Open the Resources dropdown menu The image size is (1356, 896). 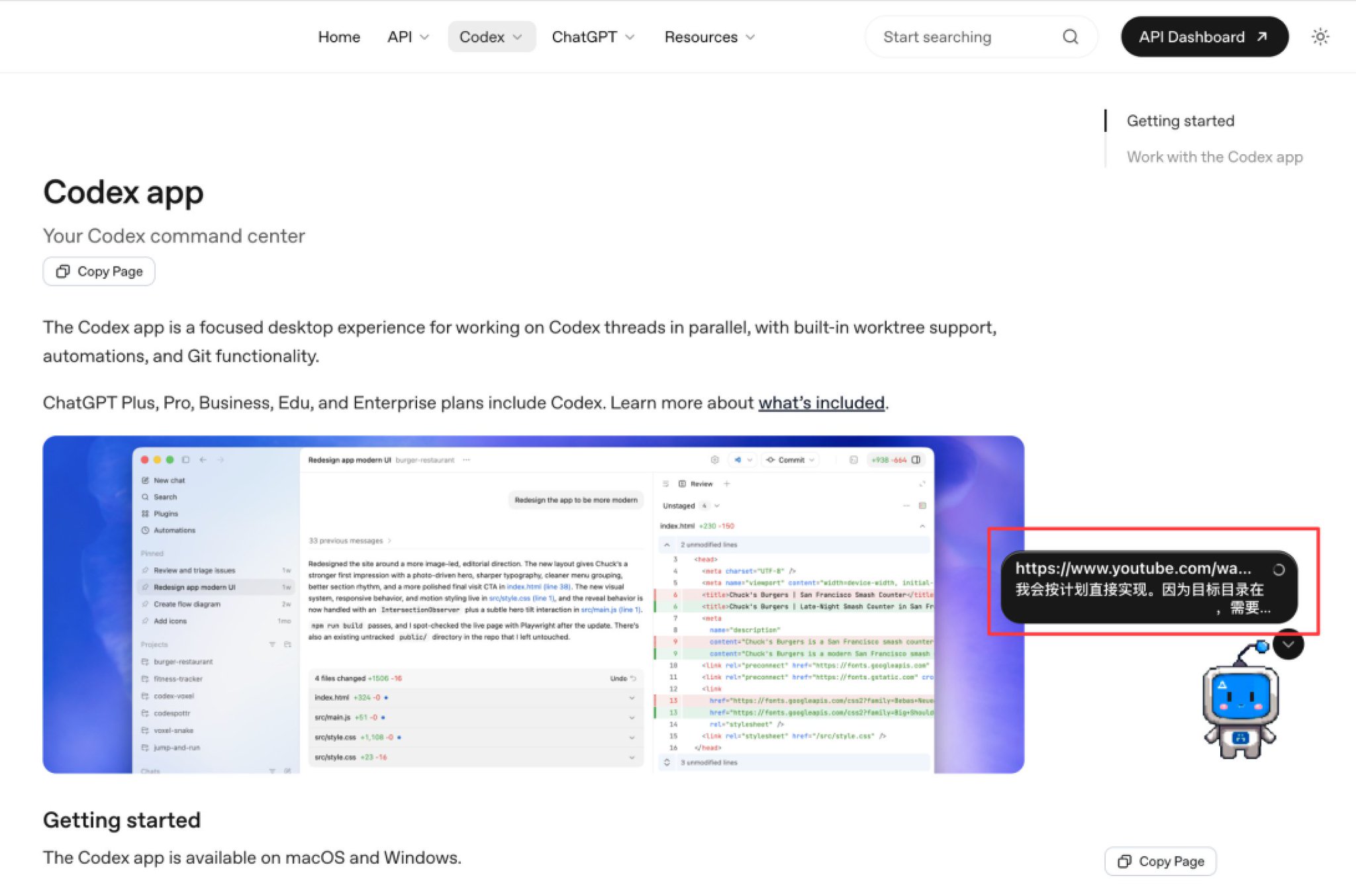pos(710,37)
